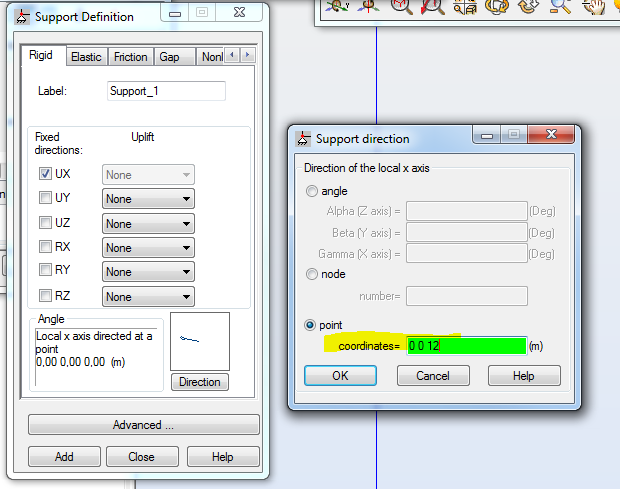Open the Gap tab

click(x=174, y=57)
